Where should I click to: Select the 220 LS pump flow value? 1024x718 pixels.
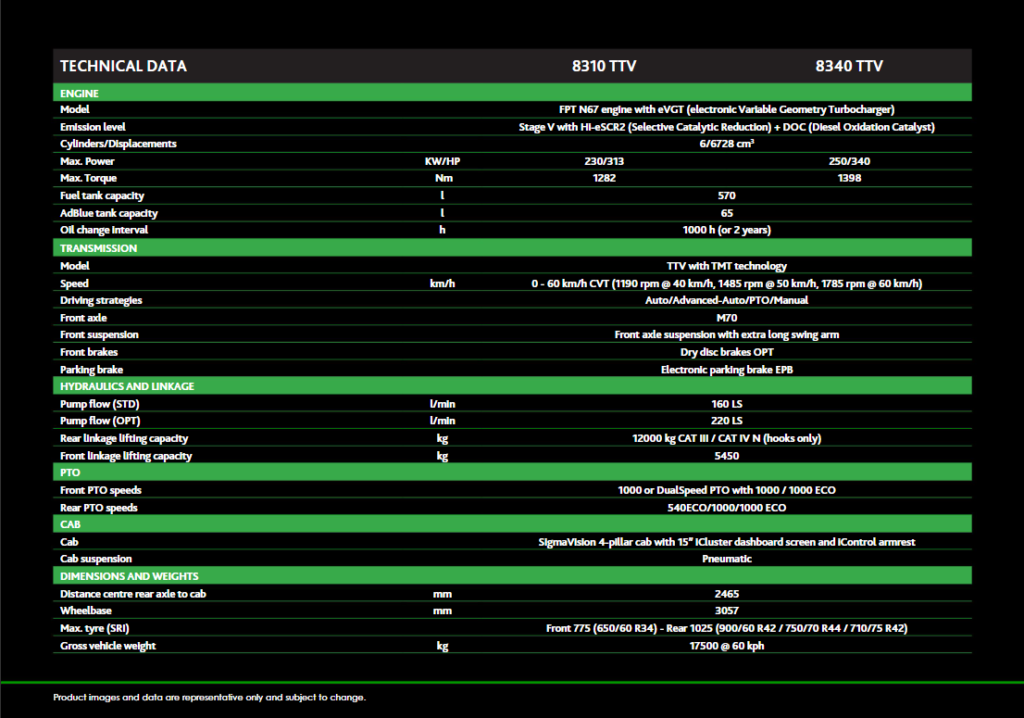[727, 421]
